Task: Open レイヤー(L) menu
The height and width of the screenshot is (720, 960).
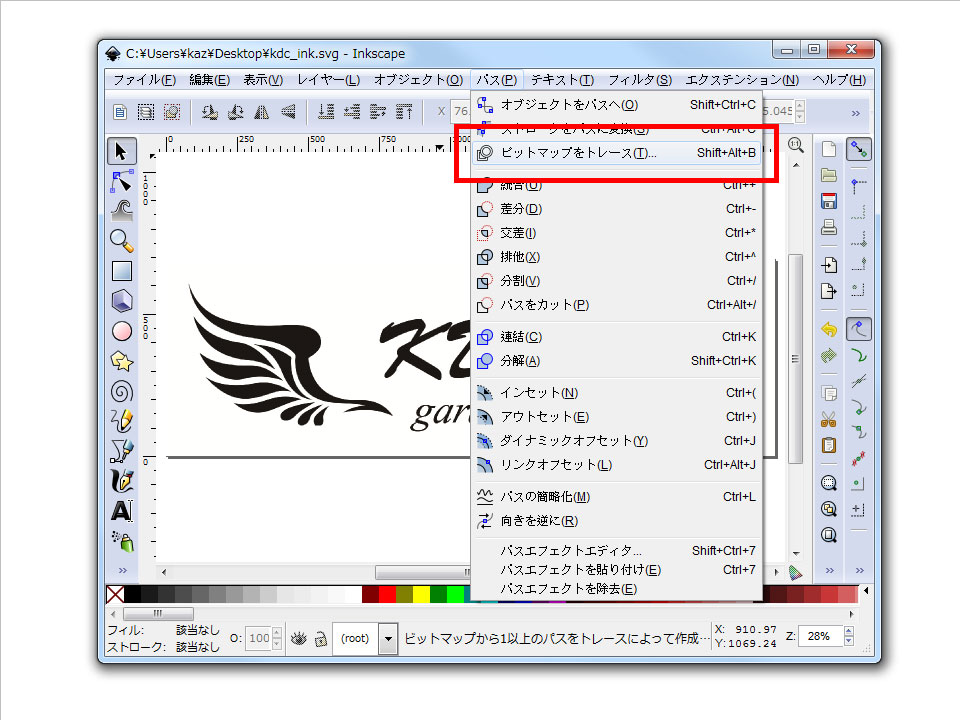Action: click(x=328, y=80)
